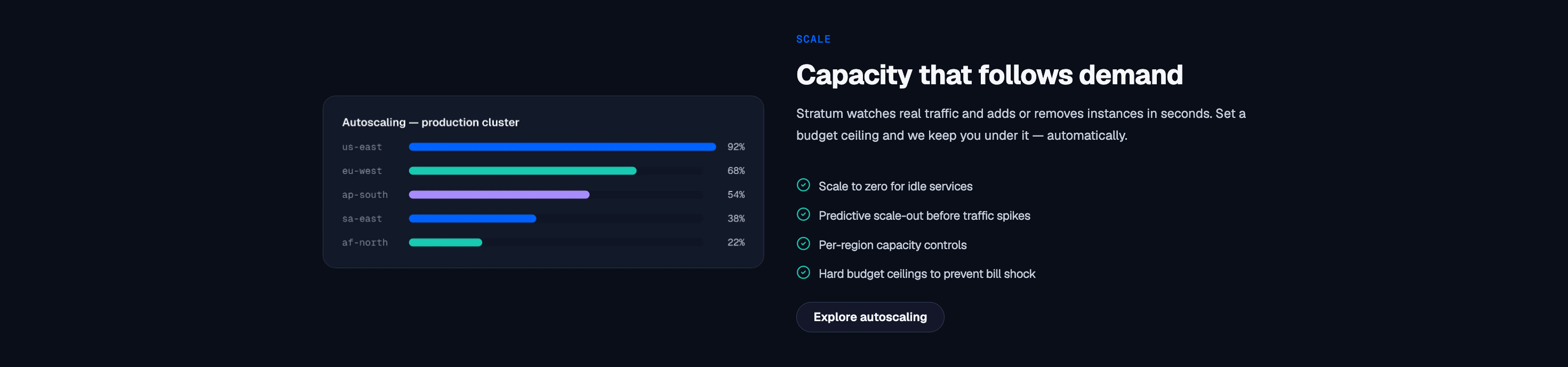Click Scale to zero for idle services text
This screenshot has width=1568, height=367.
pyautogui.click(x=895, y=186)
